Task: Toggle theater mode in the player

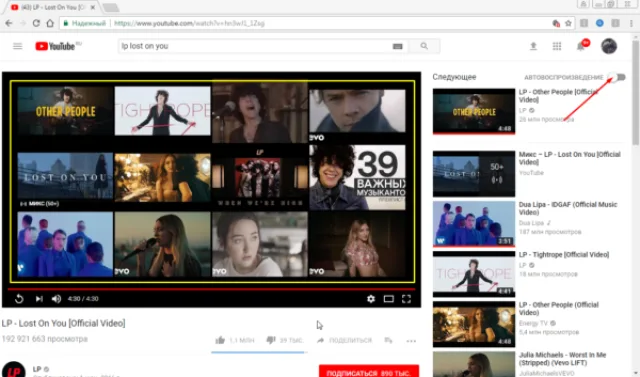Action: (389, 299)
